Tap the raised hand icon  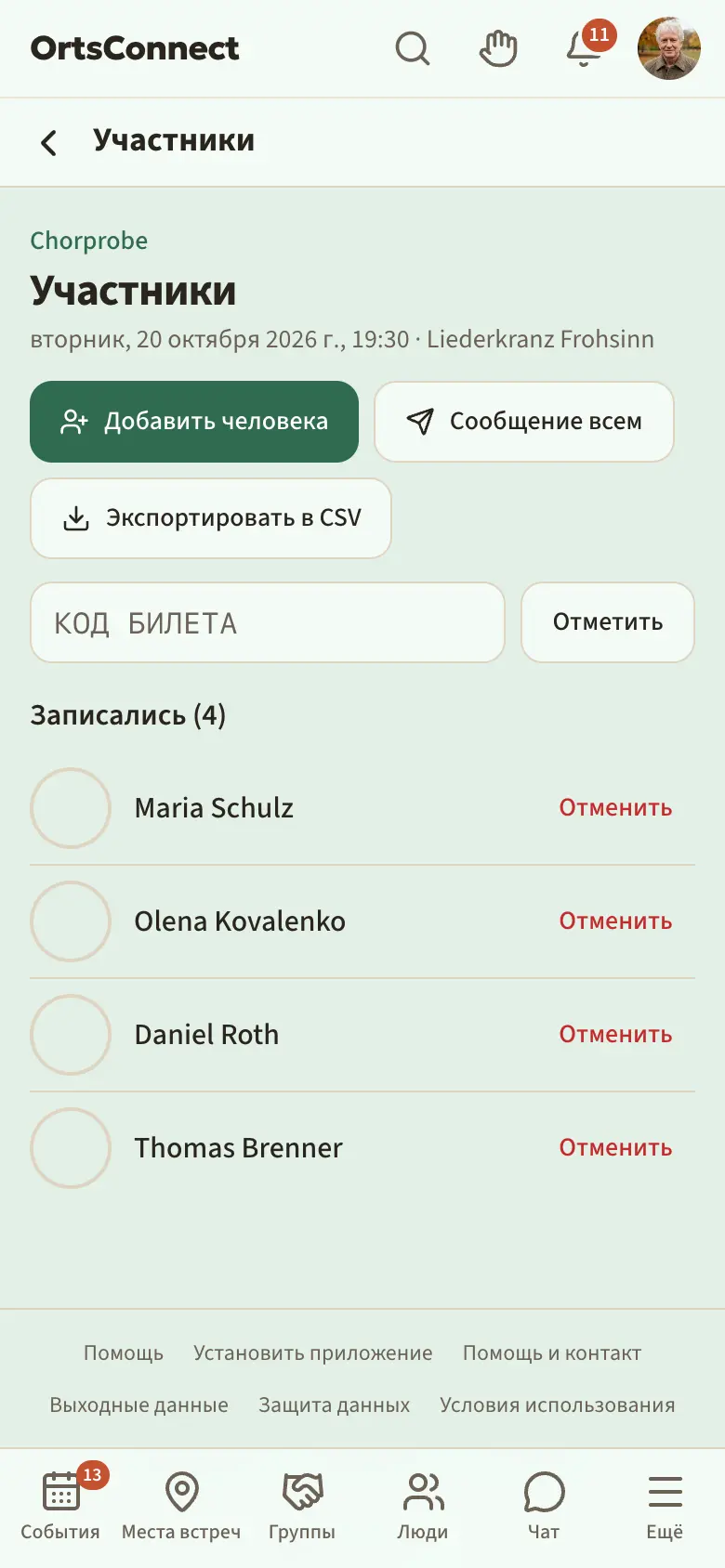click(498, 48)
